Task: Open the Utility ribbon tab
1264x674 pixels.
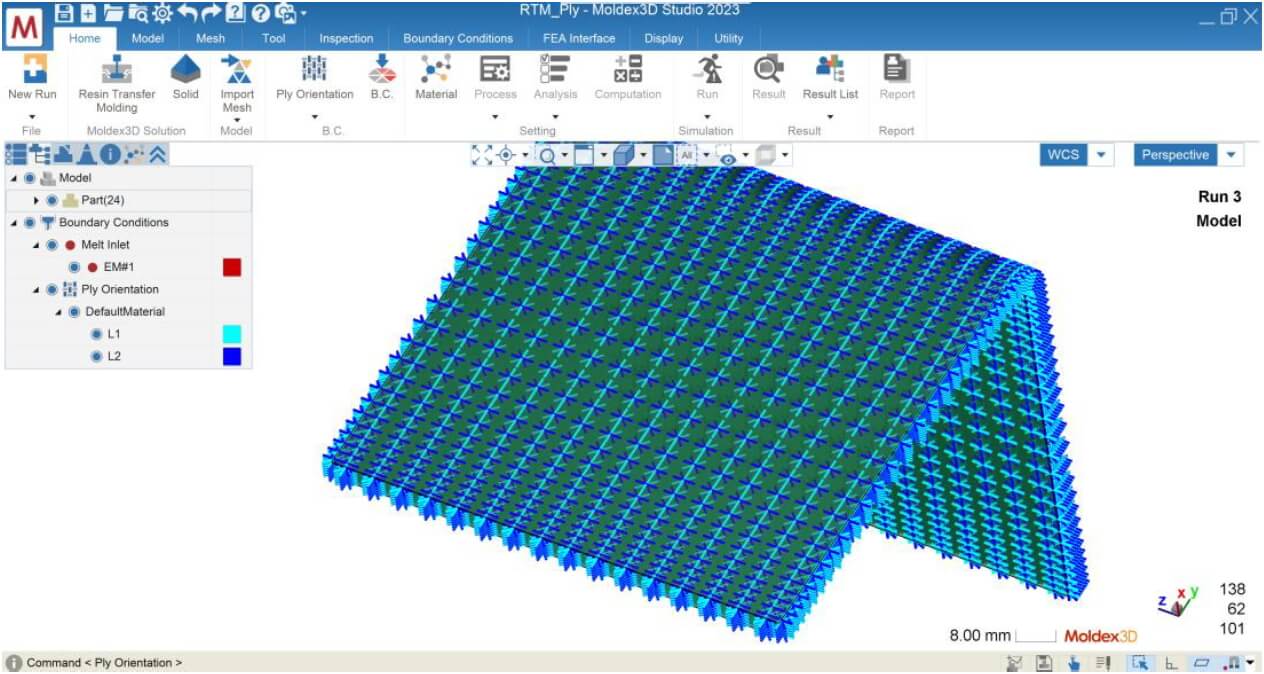Action: [729, 39]
